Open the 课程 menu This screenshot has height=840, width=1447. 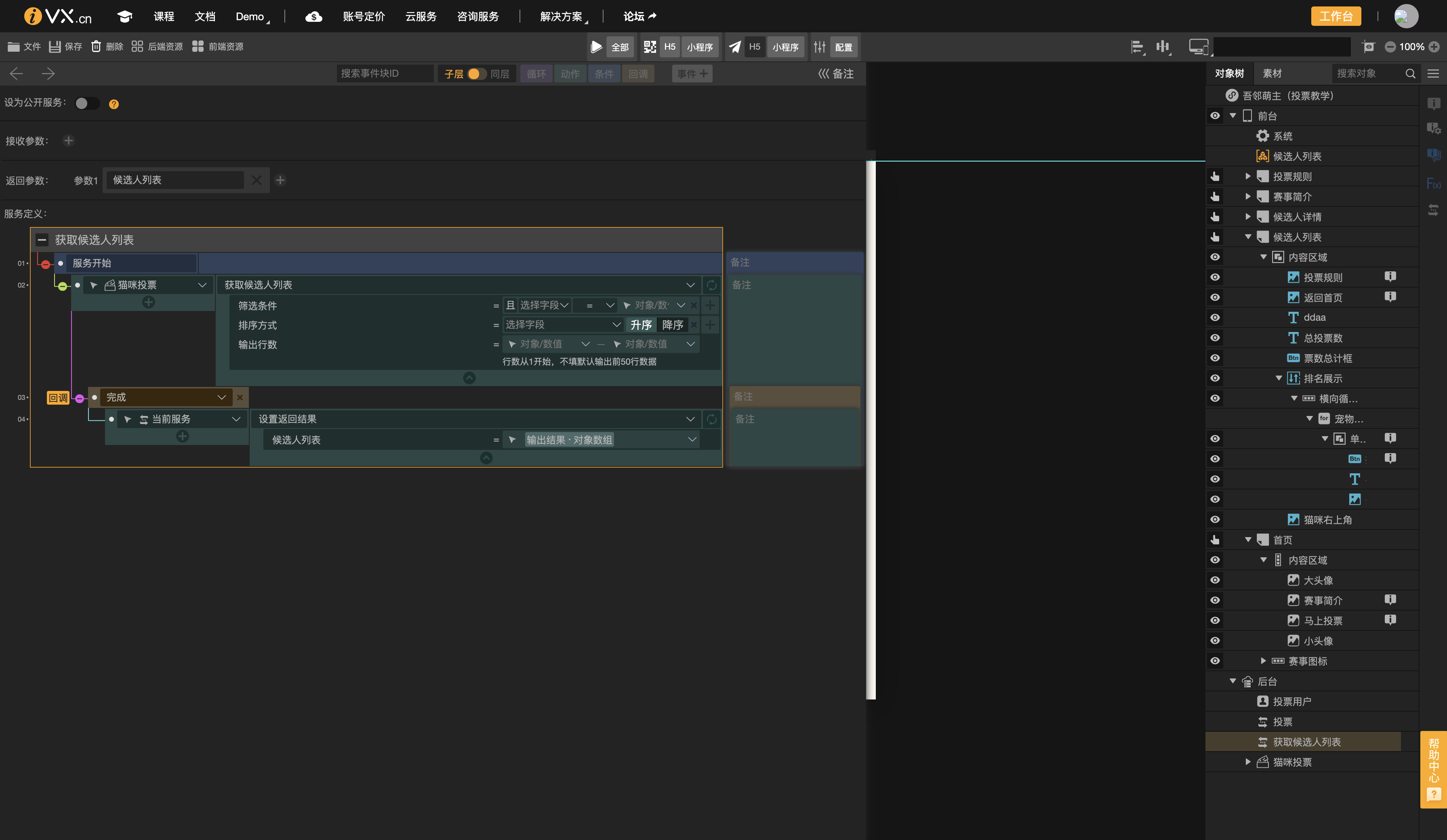164,17
